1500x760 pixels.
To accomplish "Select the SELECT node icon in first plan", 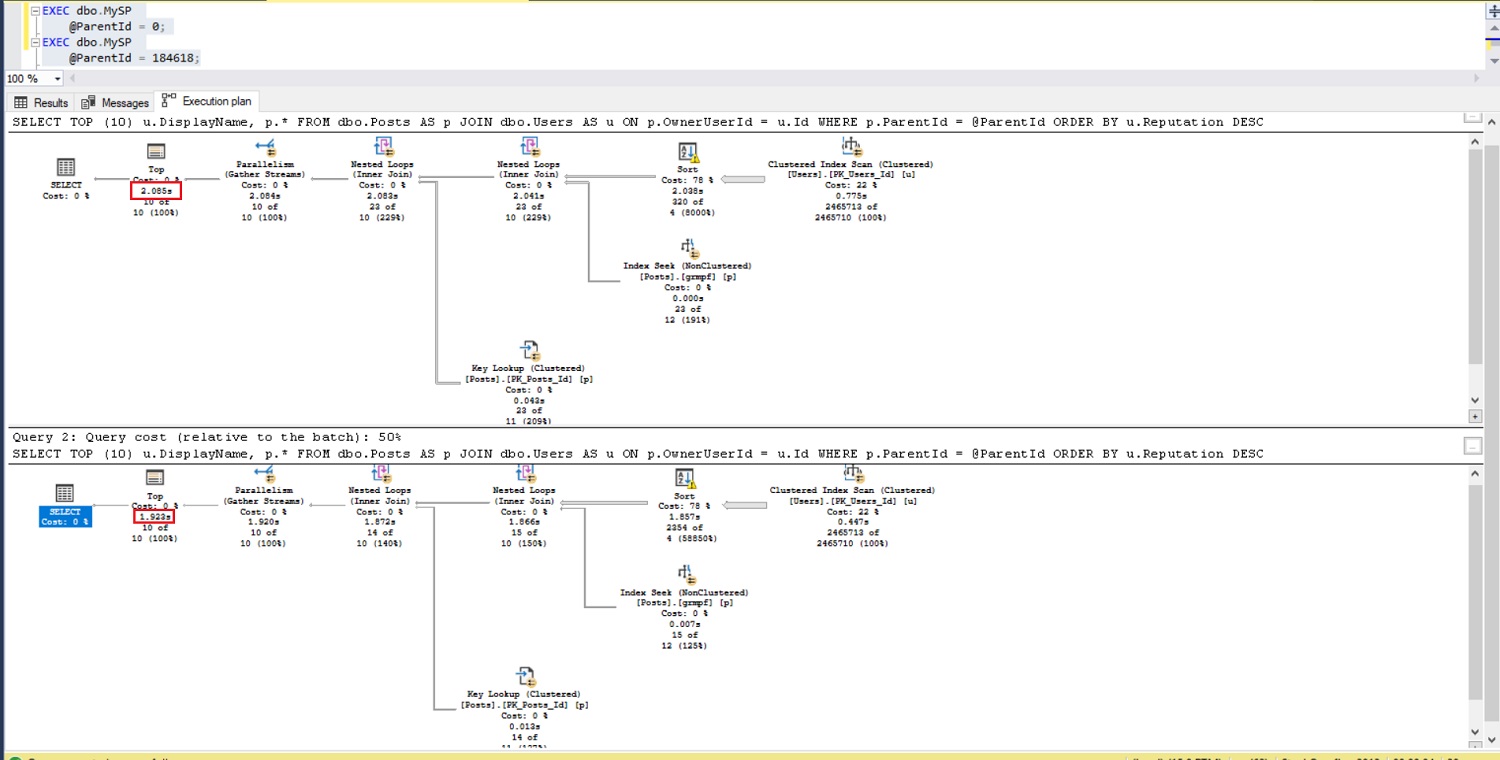I will (x=65, y=168).
